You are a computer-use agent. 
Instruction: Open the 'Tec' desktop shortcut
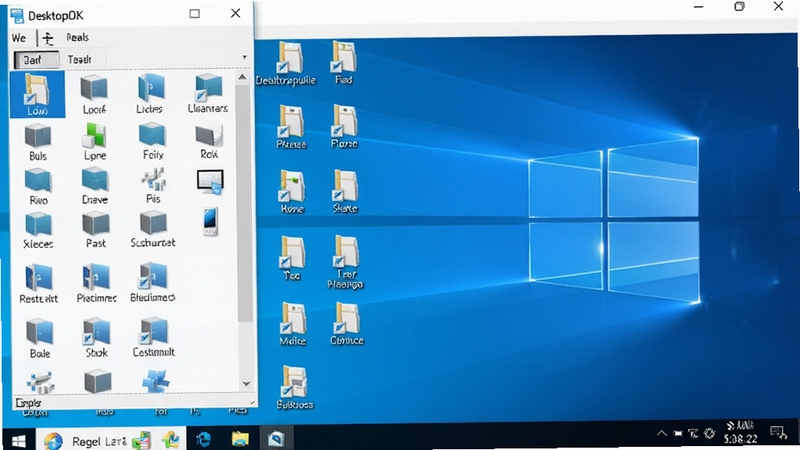pyautogui.click(x=292, y=258)
